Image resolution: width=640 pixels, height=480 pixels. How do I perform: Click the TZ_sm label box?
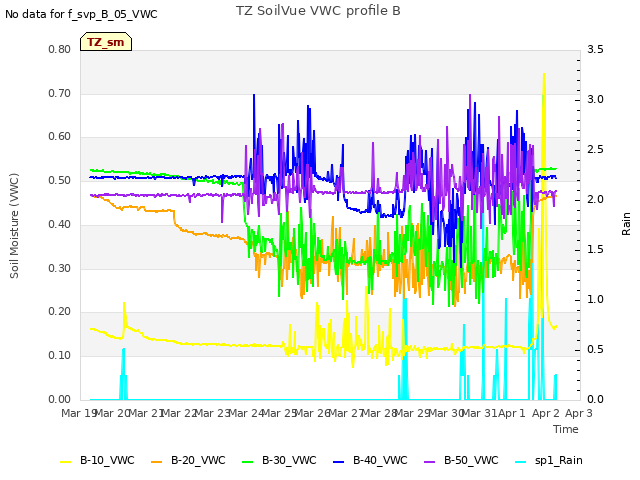[x=106, y=42]
